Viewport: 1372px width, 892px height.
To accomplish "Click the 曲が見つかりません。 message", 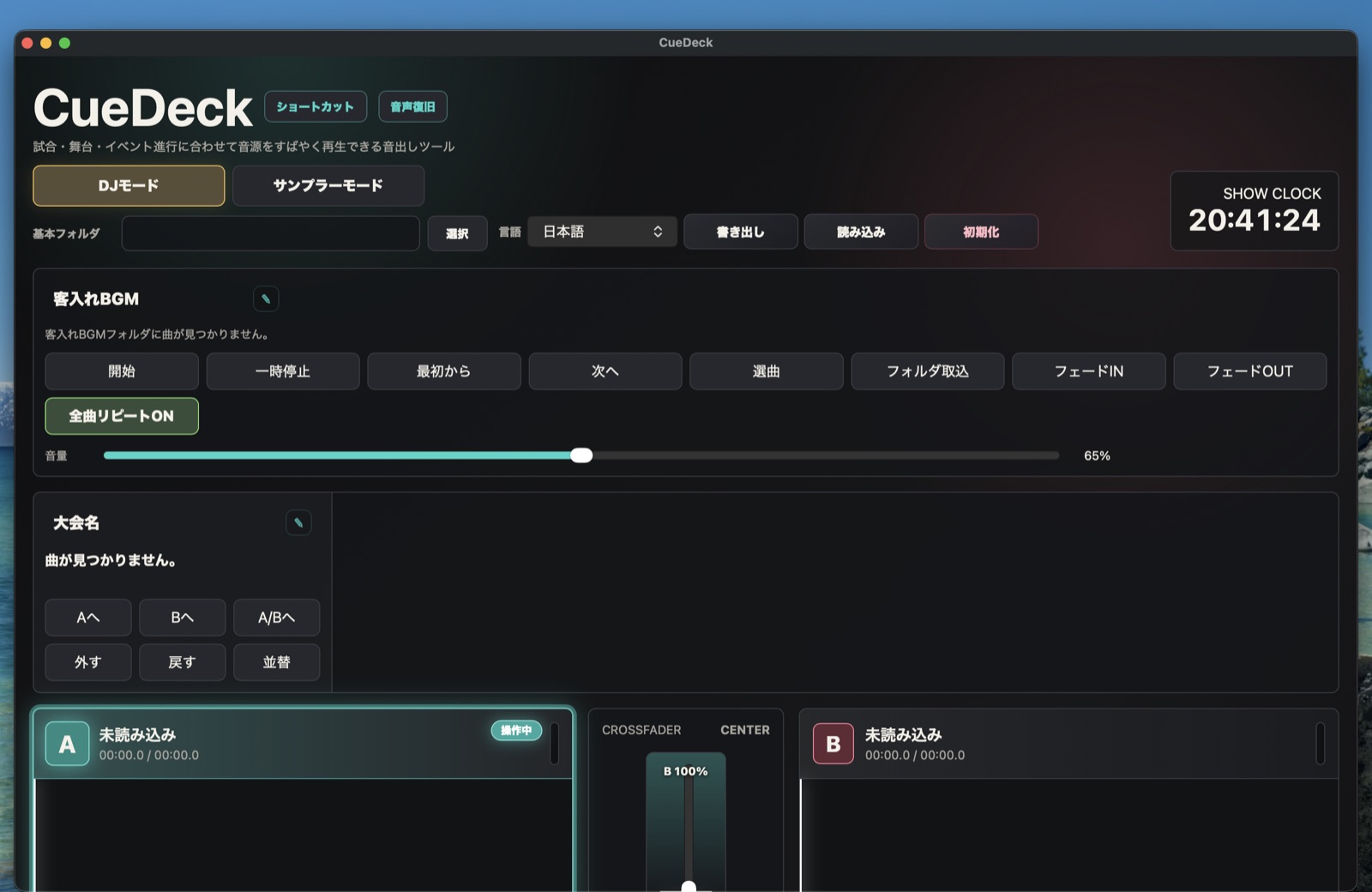I will [x=111, y=560].
